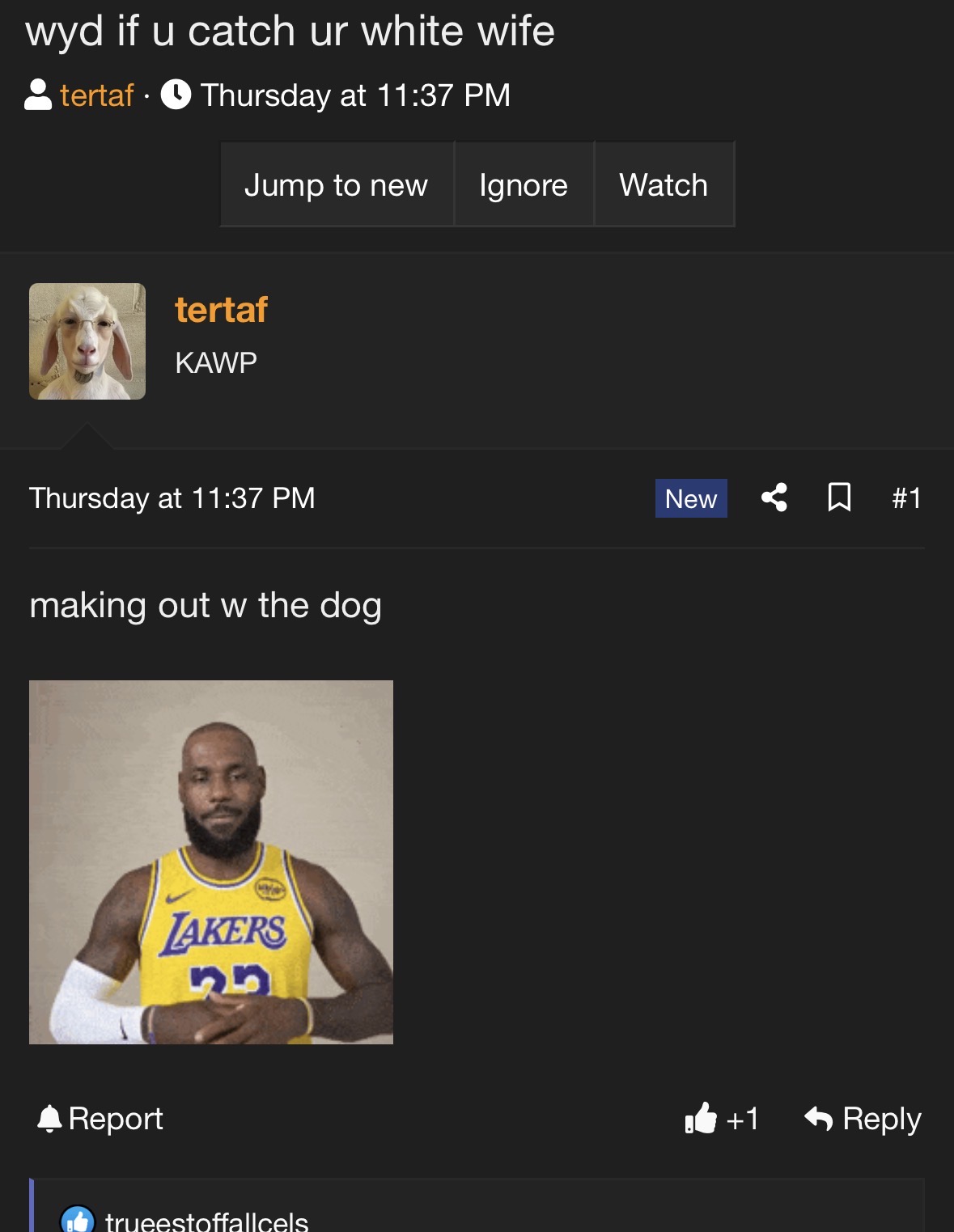Image resolution: width=954 pixels, height=1232 pixels.
Task: Click the clock icon in thread header
Action: pos(176,95)
